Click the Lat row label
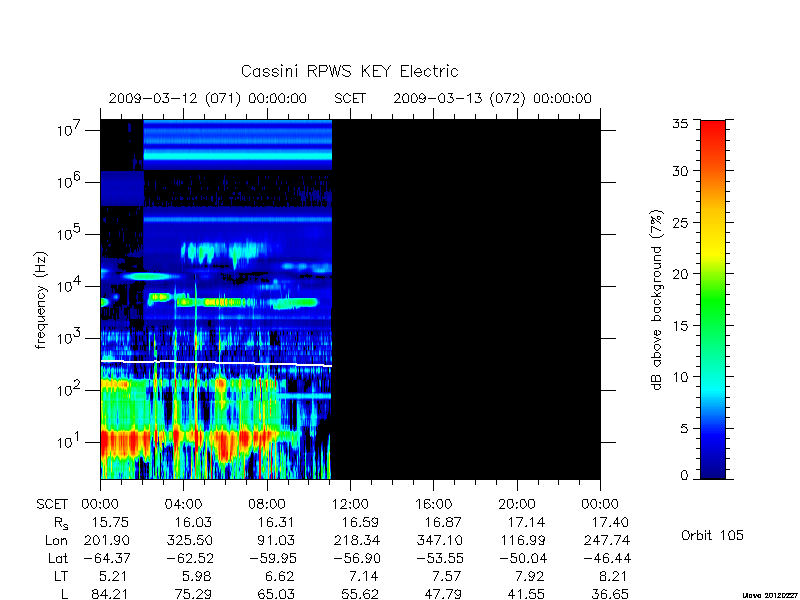Viewport: 800px width, 600px height. [58, 558]
